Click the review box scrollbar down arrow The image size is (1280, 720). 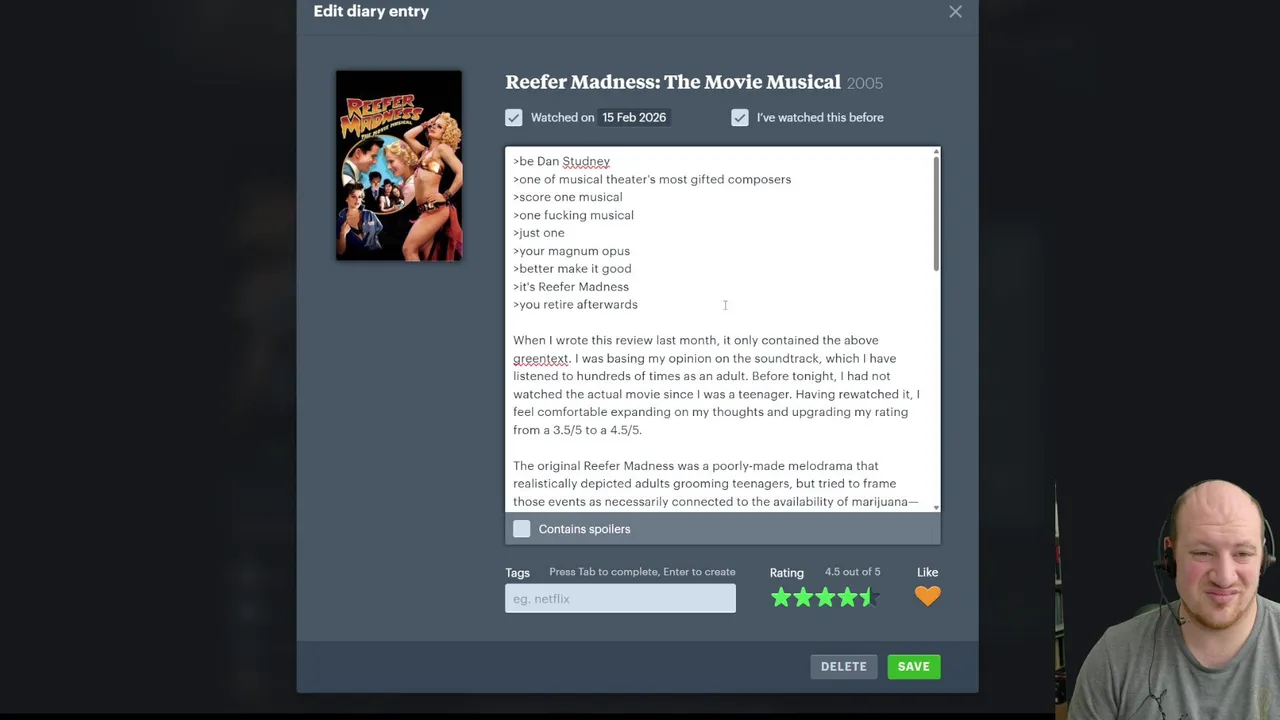coord(936,507)
